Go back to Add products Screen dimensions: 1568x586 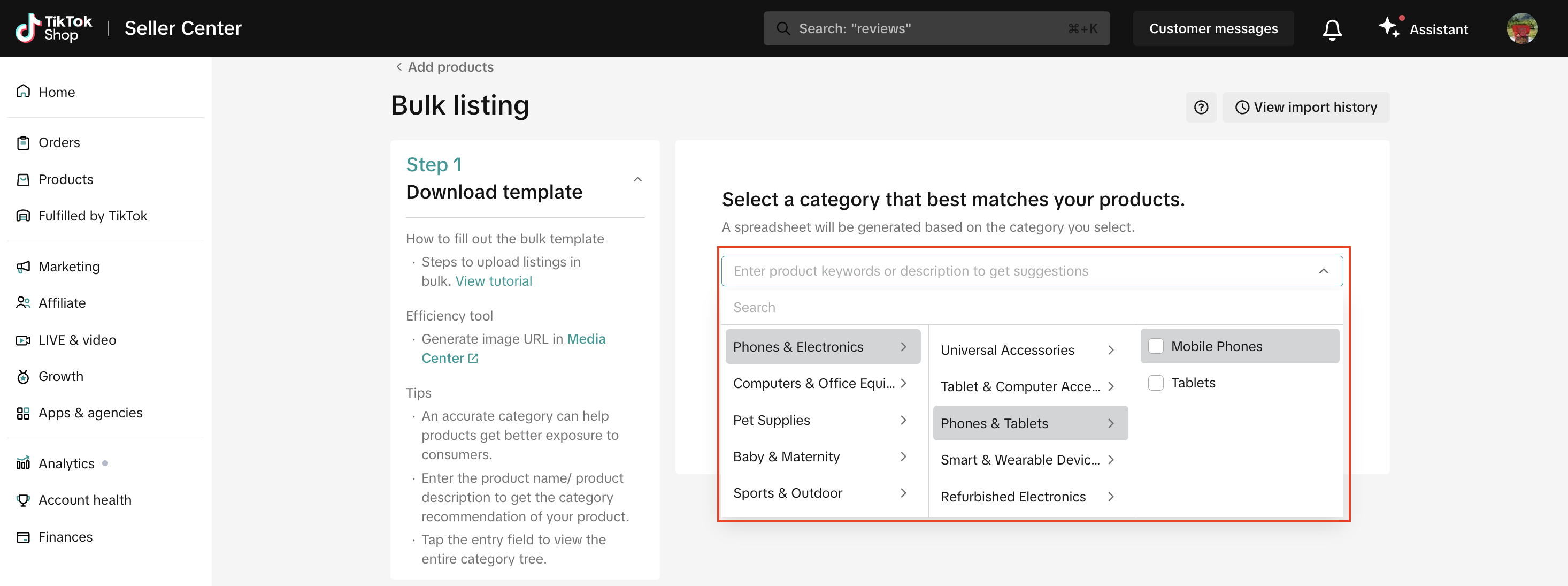(x=444, y=67)
